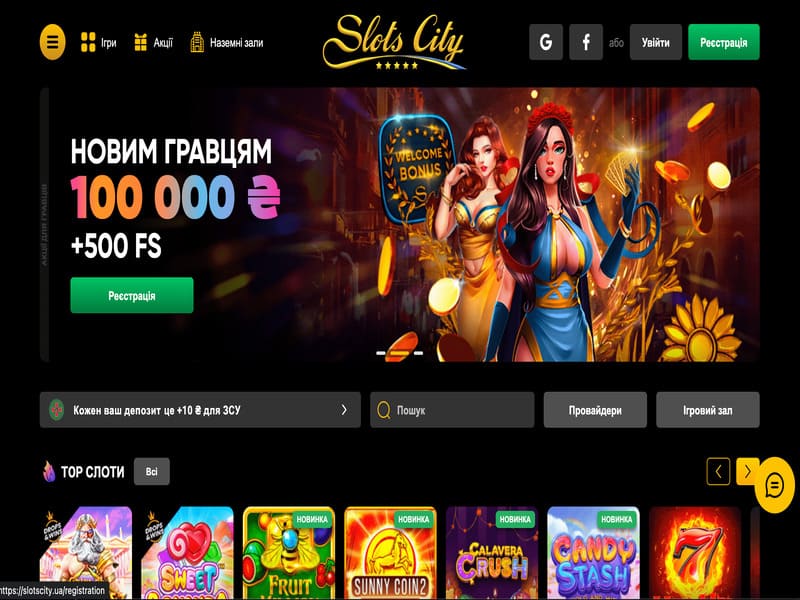The width and height of the screenshot is (800, 600).
Task: Expand the ЗСУ deposit banner arrow
Action: click(x=344, y=410)
